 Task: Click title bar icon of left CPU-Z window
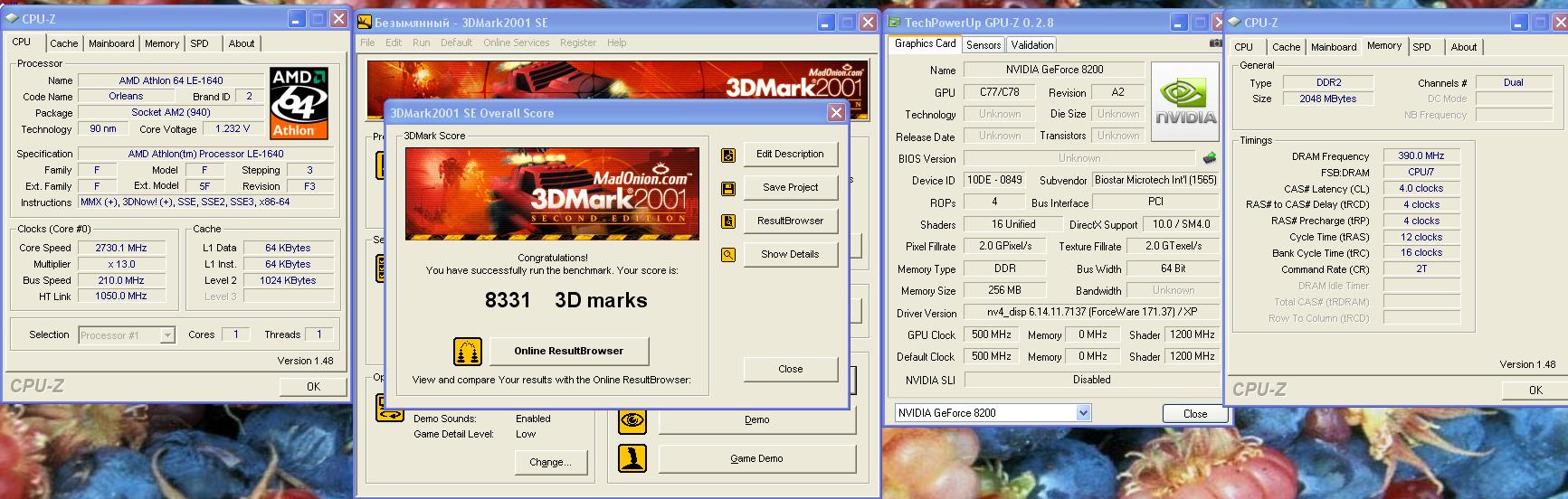(x=13, y=18)
